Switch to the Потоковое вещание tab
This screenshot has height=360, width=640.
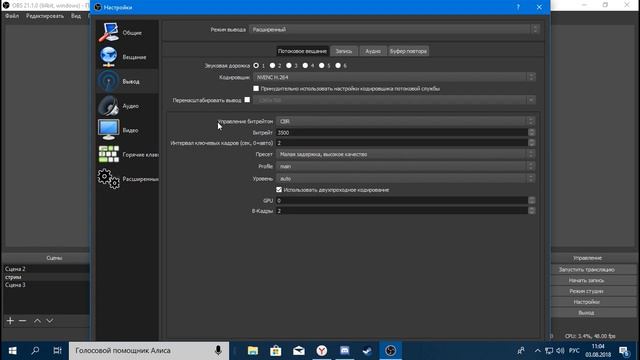pos(302,51)
